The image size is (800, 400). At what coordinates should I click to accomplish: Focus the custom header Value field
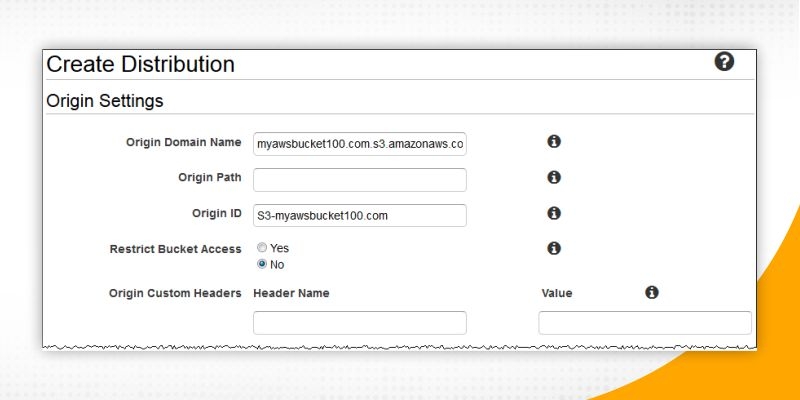645,323
